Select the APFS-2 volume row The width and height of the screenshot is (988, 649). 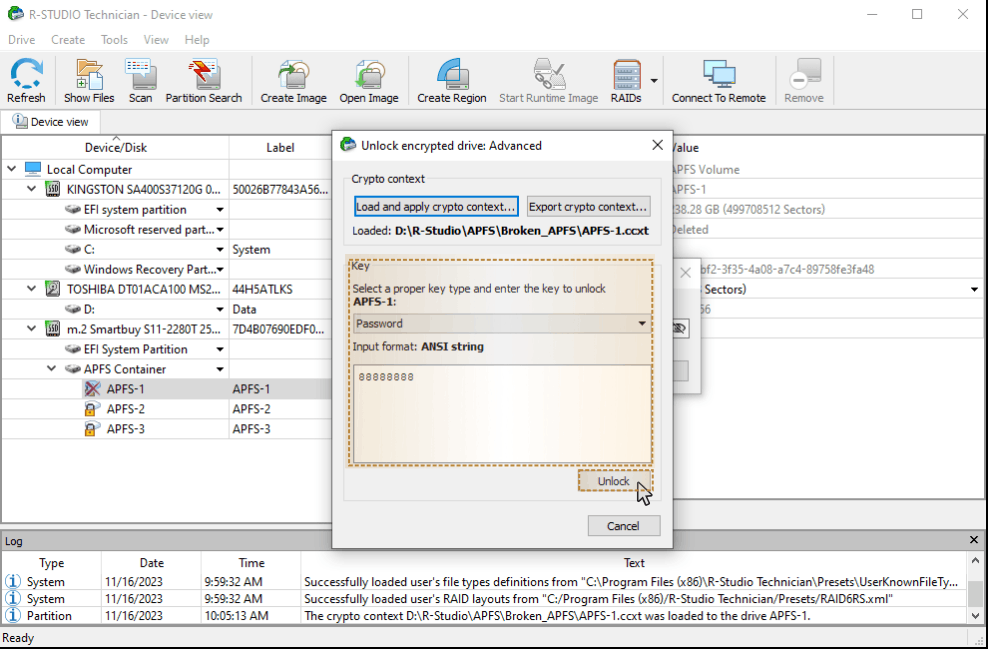pyautogui.click(x=166, y=409)
